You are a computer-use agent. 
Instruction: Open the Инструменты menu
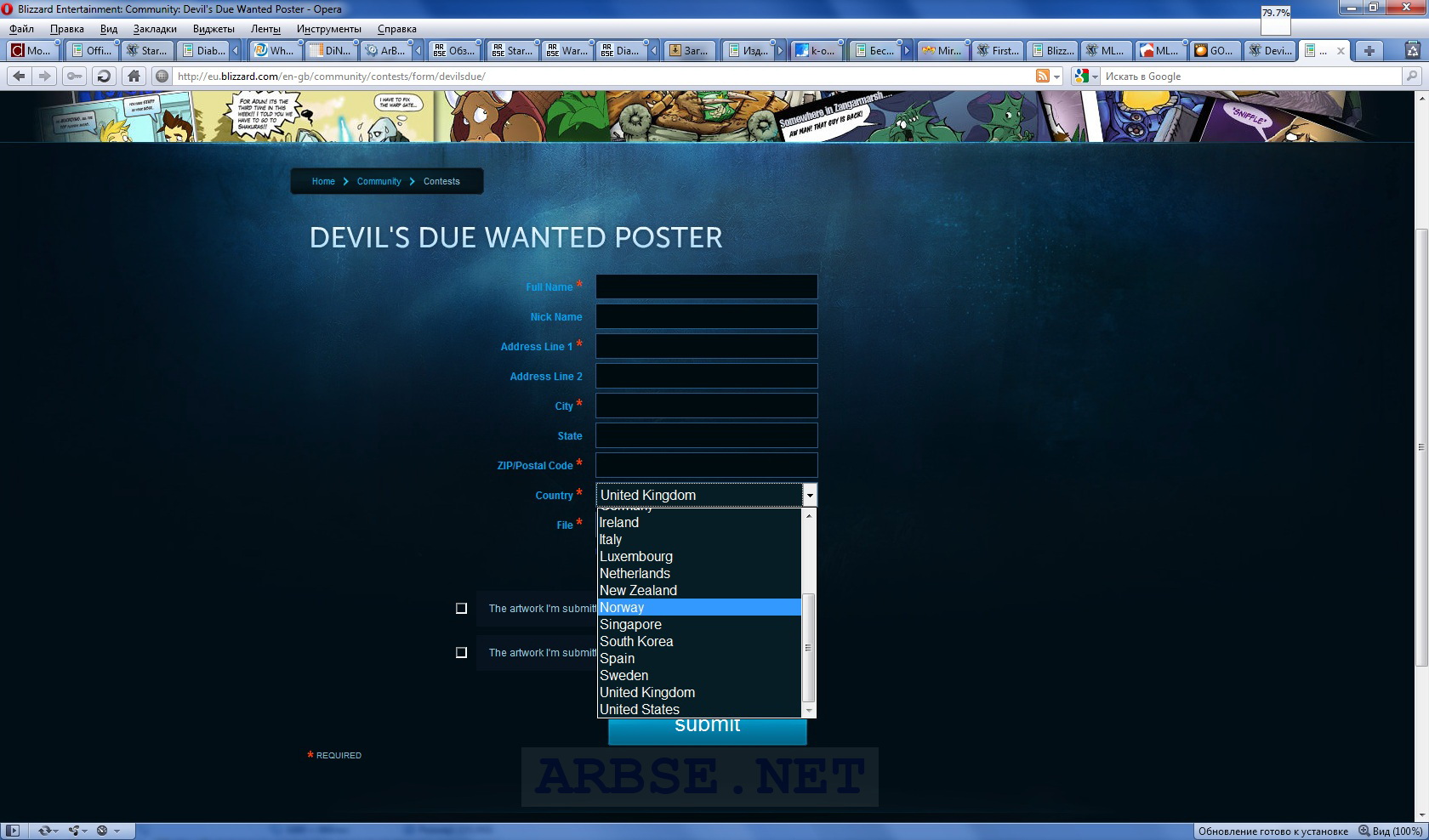(x=328, y=29)
